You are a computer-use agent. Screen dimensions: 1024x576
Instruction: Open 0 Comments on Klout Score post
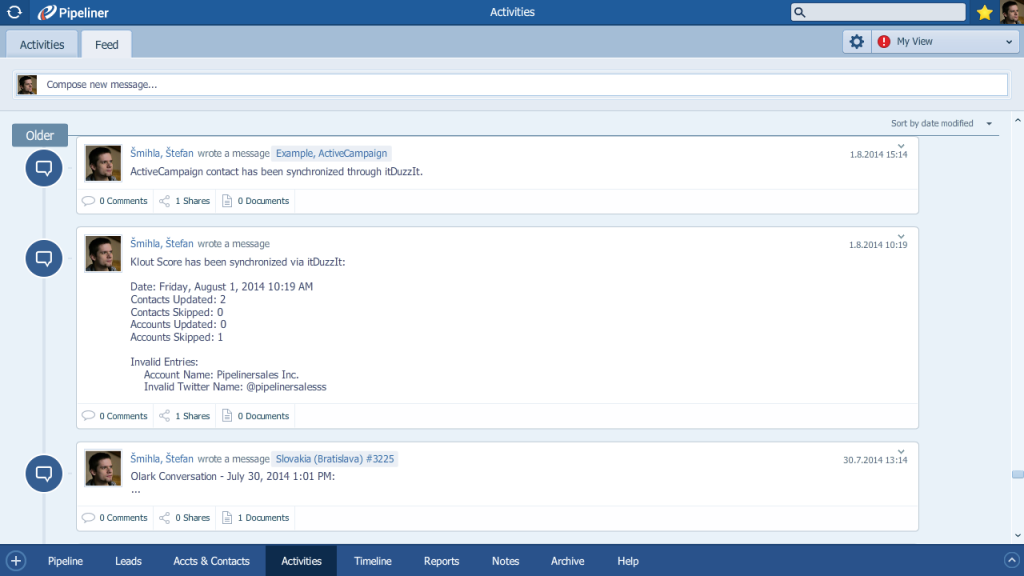(115, 416)
